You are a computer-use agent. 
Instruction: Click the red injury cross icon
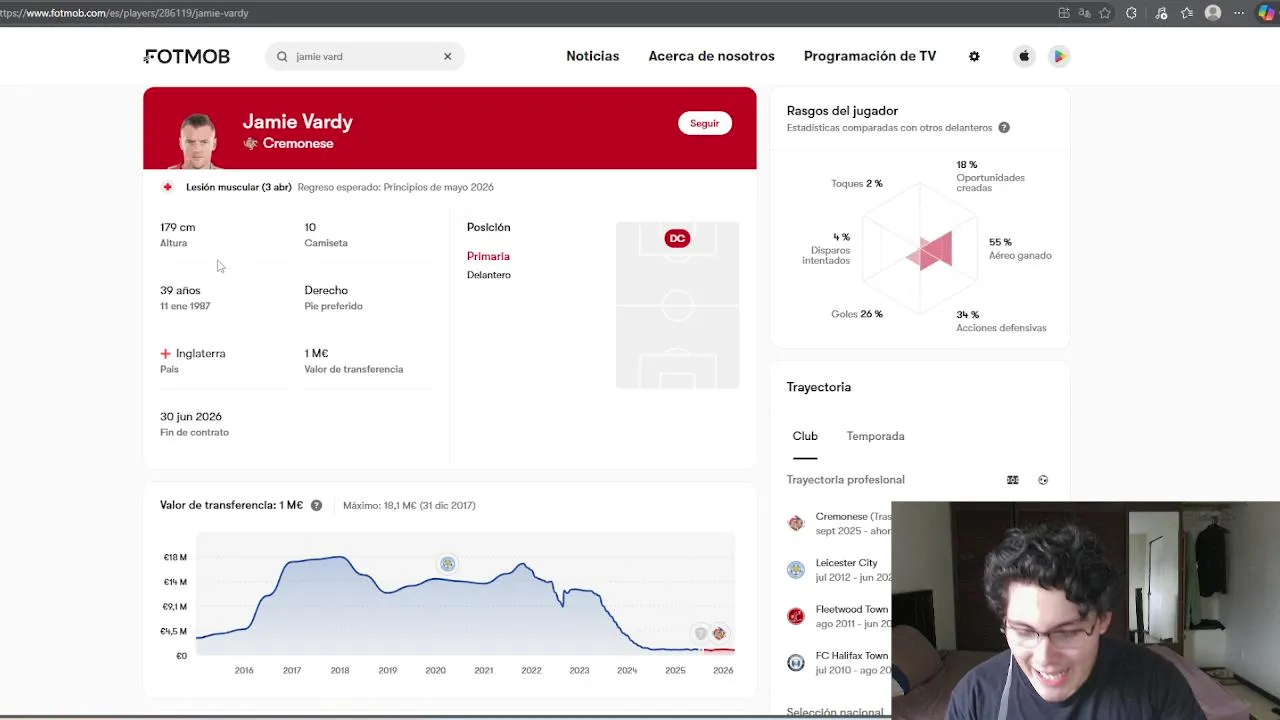167,187
